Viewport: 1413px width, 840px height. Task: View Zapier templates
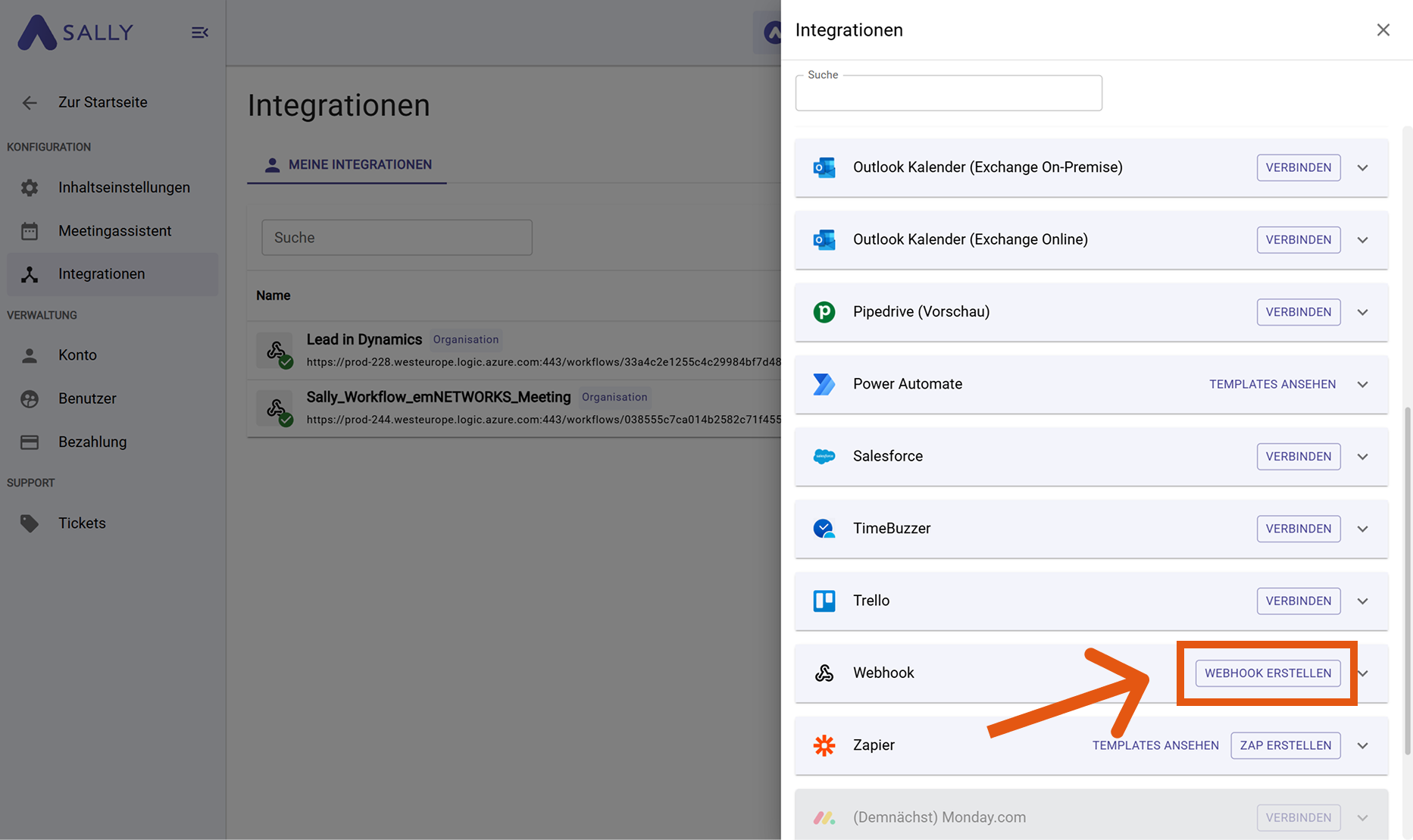point(1155,746)
